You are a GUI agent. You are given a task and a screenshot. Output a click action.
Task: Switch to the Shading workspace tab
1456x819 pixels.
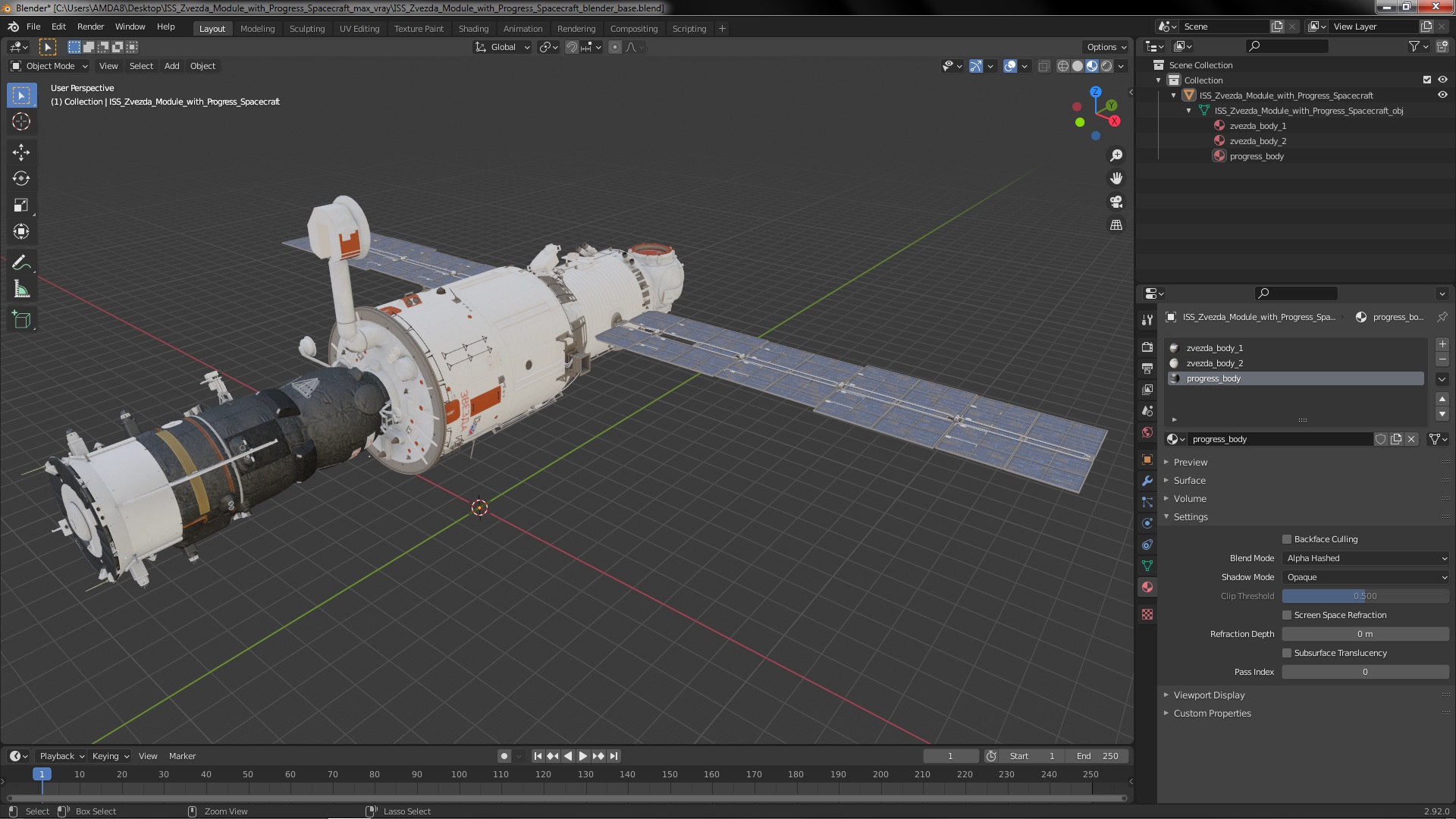pyautogui.click(x=473, y=29)
